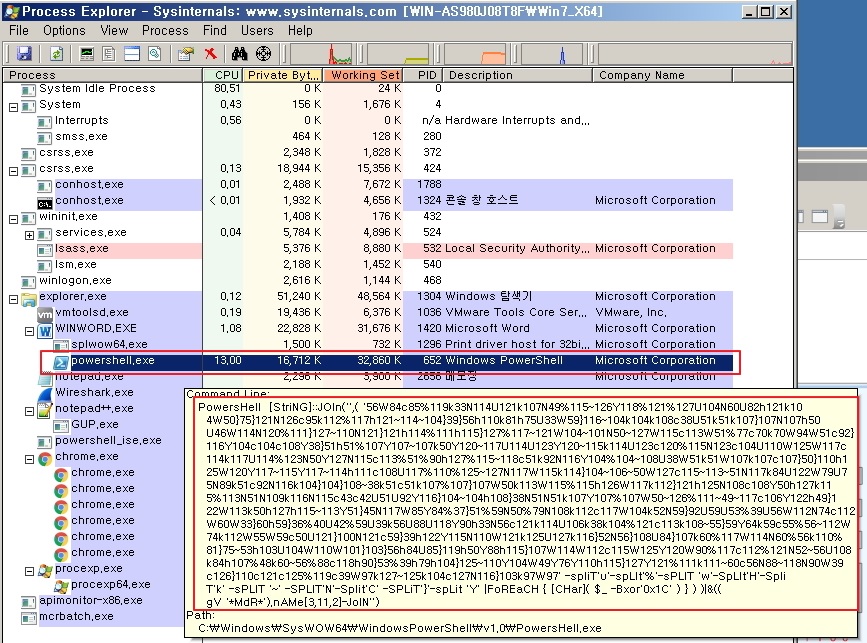Screen dimensions: 867x643
Task: Sort by Company Name column header
Action: tap(662, 75)
